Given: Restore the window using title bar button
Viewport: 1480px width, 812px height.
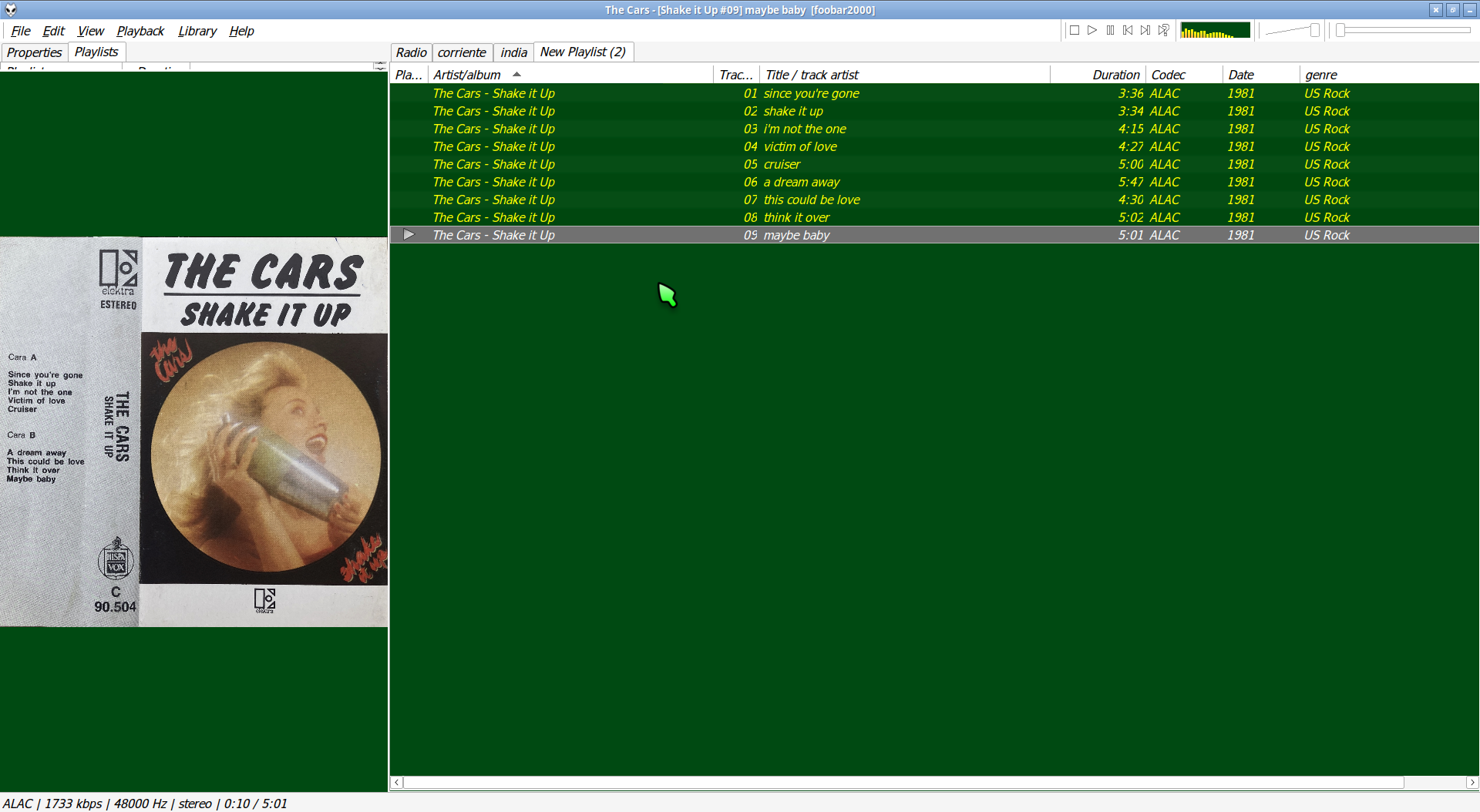Looking at the screenshot, I should pos(1452,9).
